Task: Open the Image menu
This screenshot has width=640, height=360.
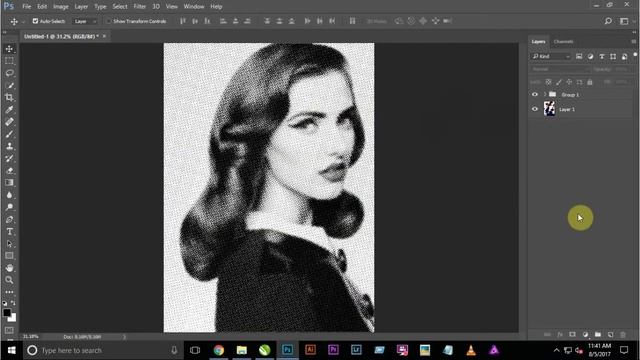Action: click(60, 7)
